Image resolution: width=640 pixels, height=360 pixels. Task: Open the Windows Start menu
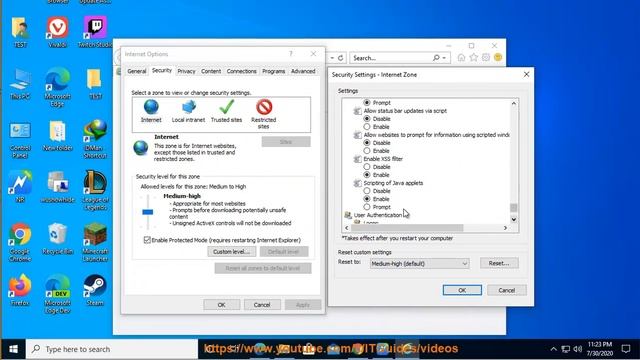point(13,349)
